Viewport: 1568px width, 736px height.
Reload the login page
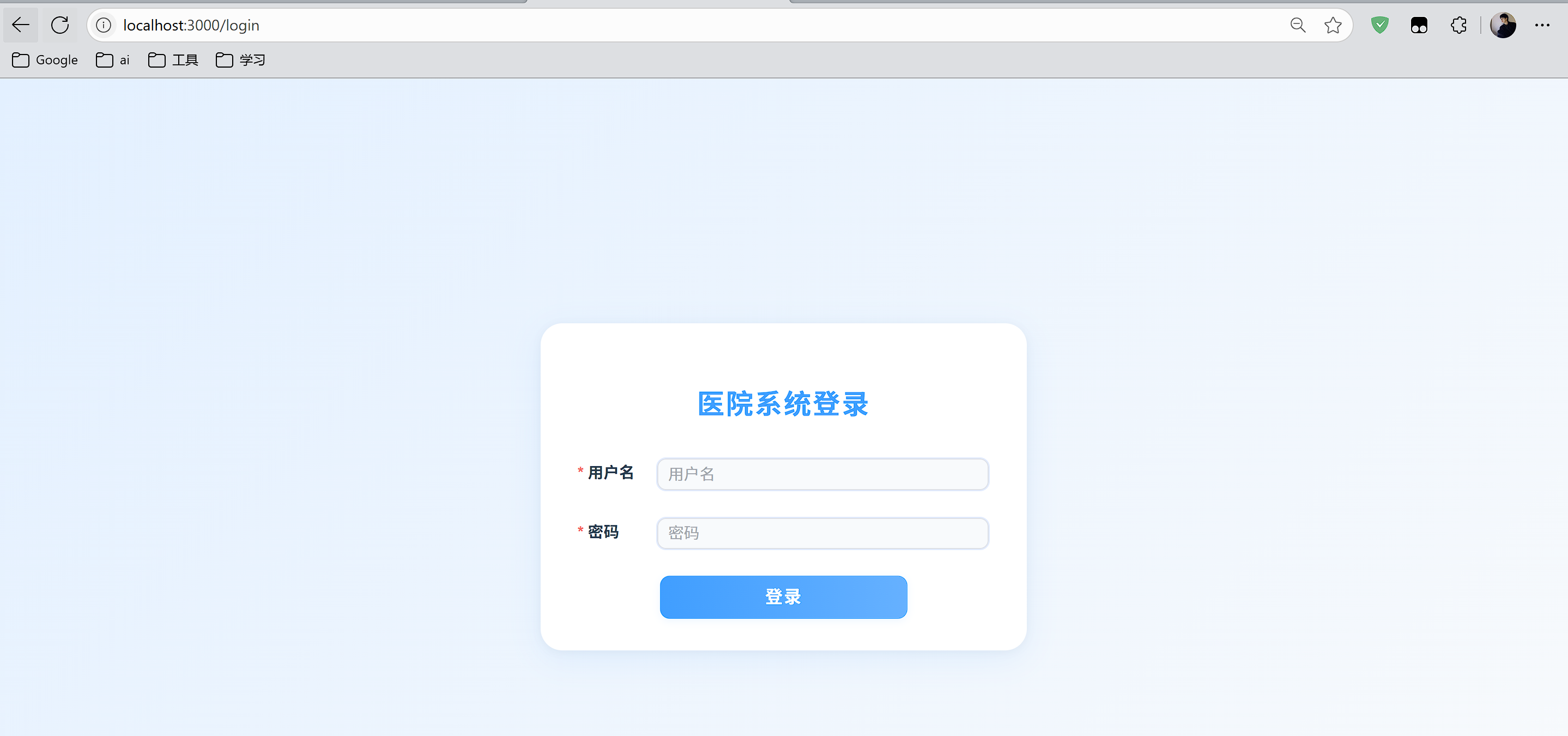point(59,25)
